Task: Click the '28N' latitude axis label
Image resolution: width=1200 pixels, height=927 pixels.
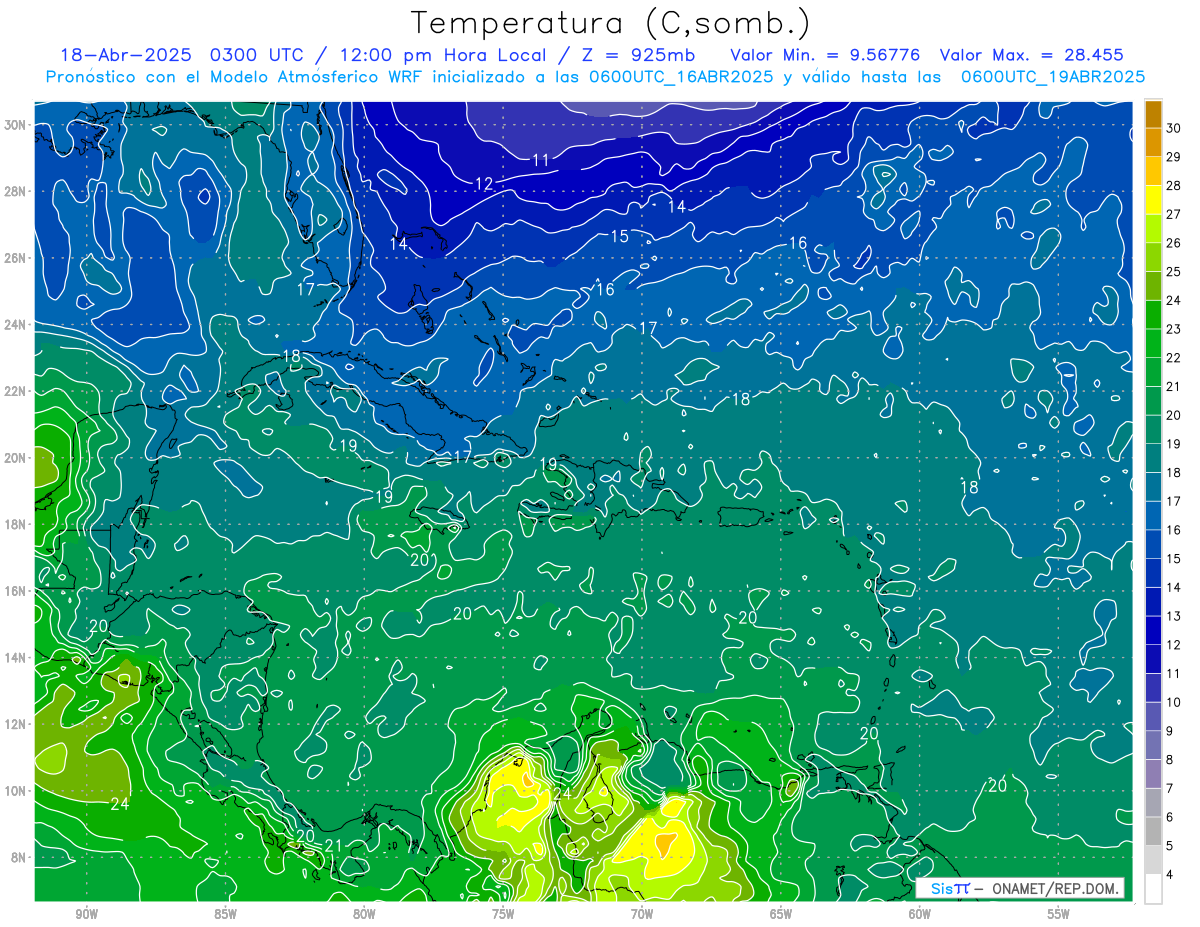Action: [x=14, y=191]
